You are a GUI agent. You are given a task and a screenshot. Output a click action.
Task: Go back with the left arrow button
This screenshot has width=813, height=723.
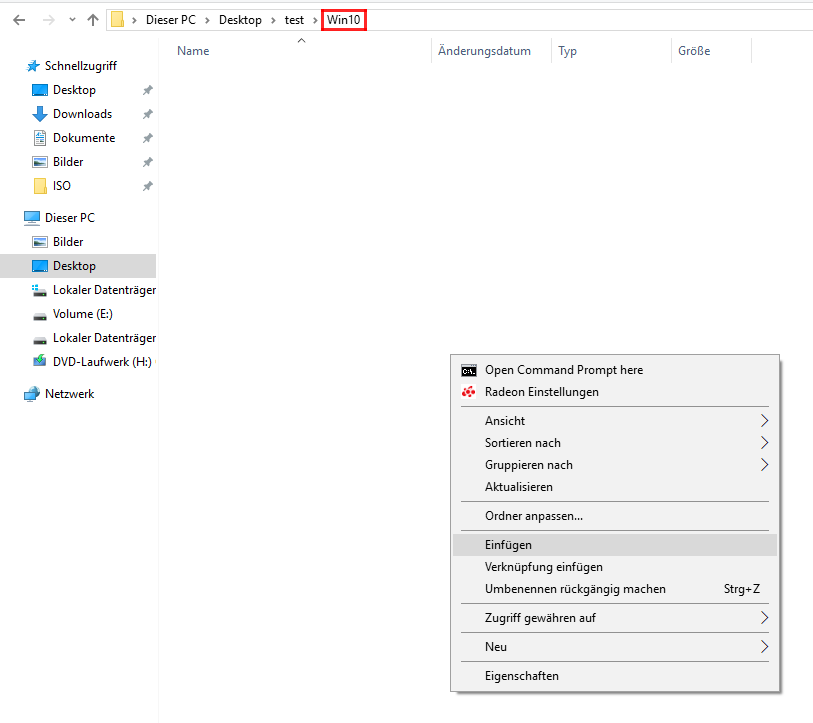[x=19, y=20]
